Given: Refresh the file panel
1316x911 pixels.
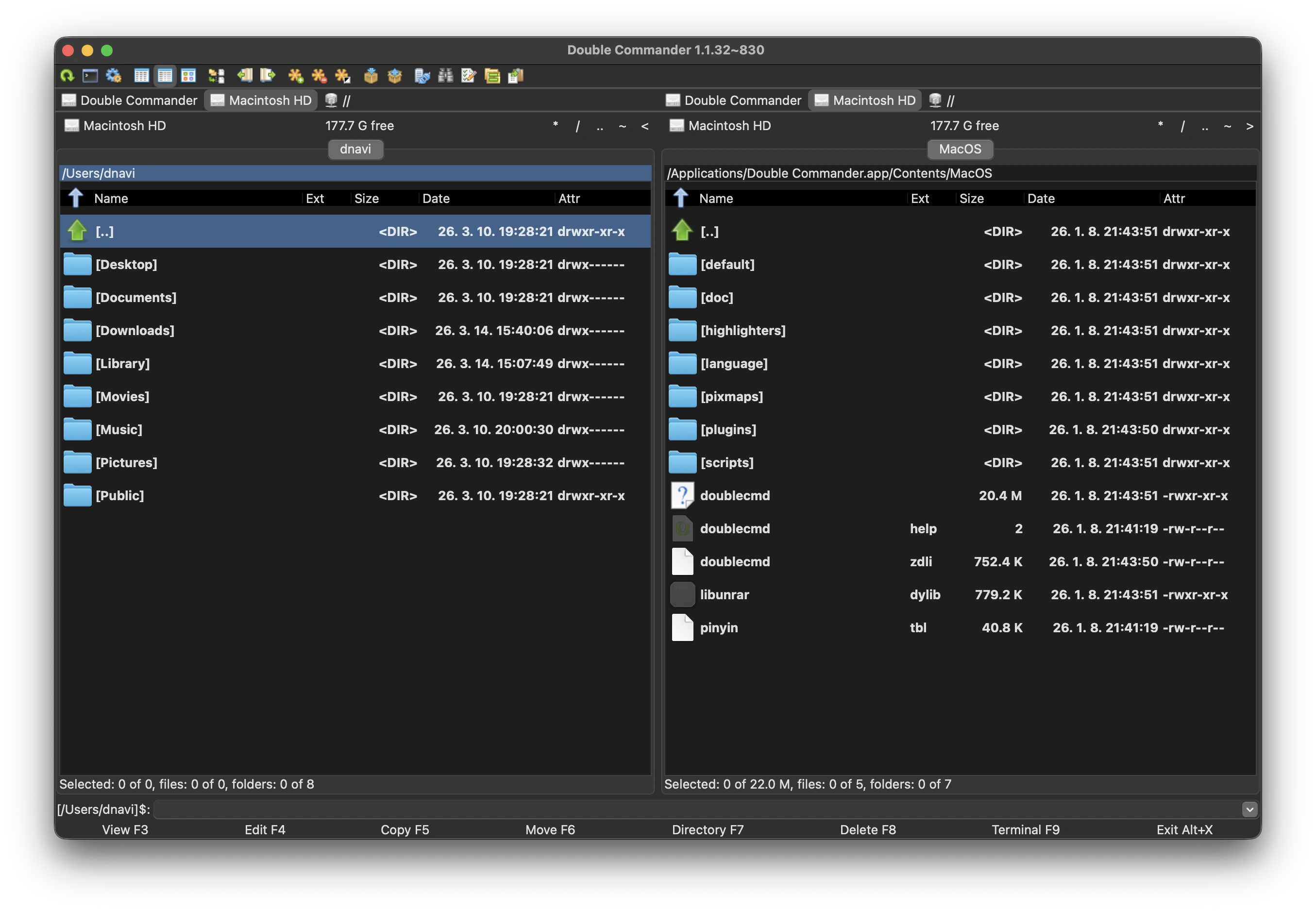Looking at the screenshot, I should point(67,75).
